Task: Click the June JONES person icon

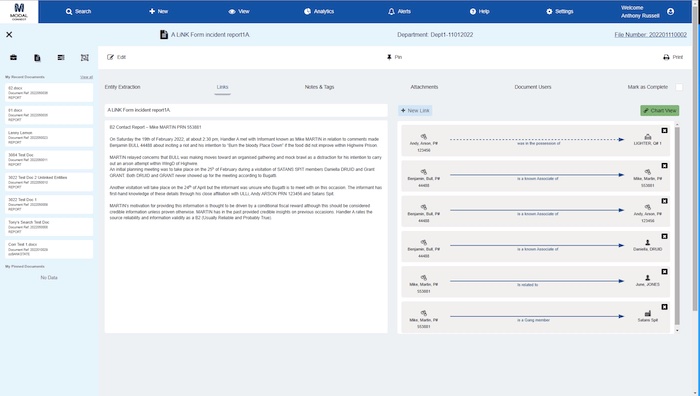Action: tap(648, 277)
